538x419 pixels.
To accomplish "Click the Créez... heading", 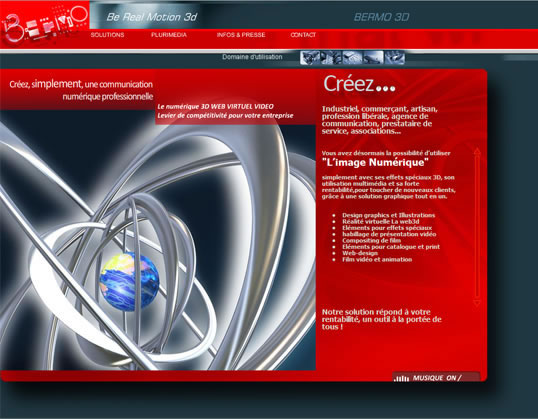I will (359, 84).
